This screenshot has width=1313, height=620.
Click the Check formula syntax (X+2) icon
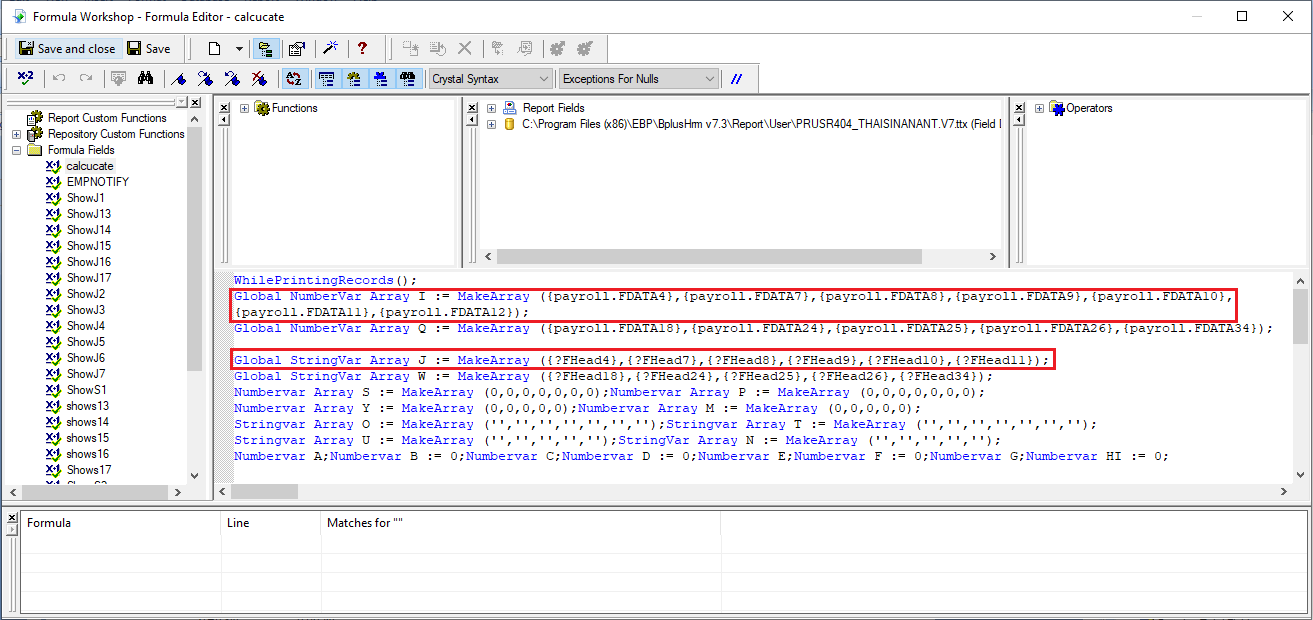(26, 78)
